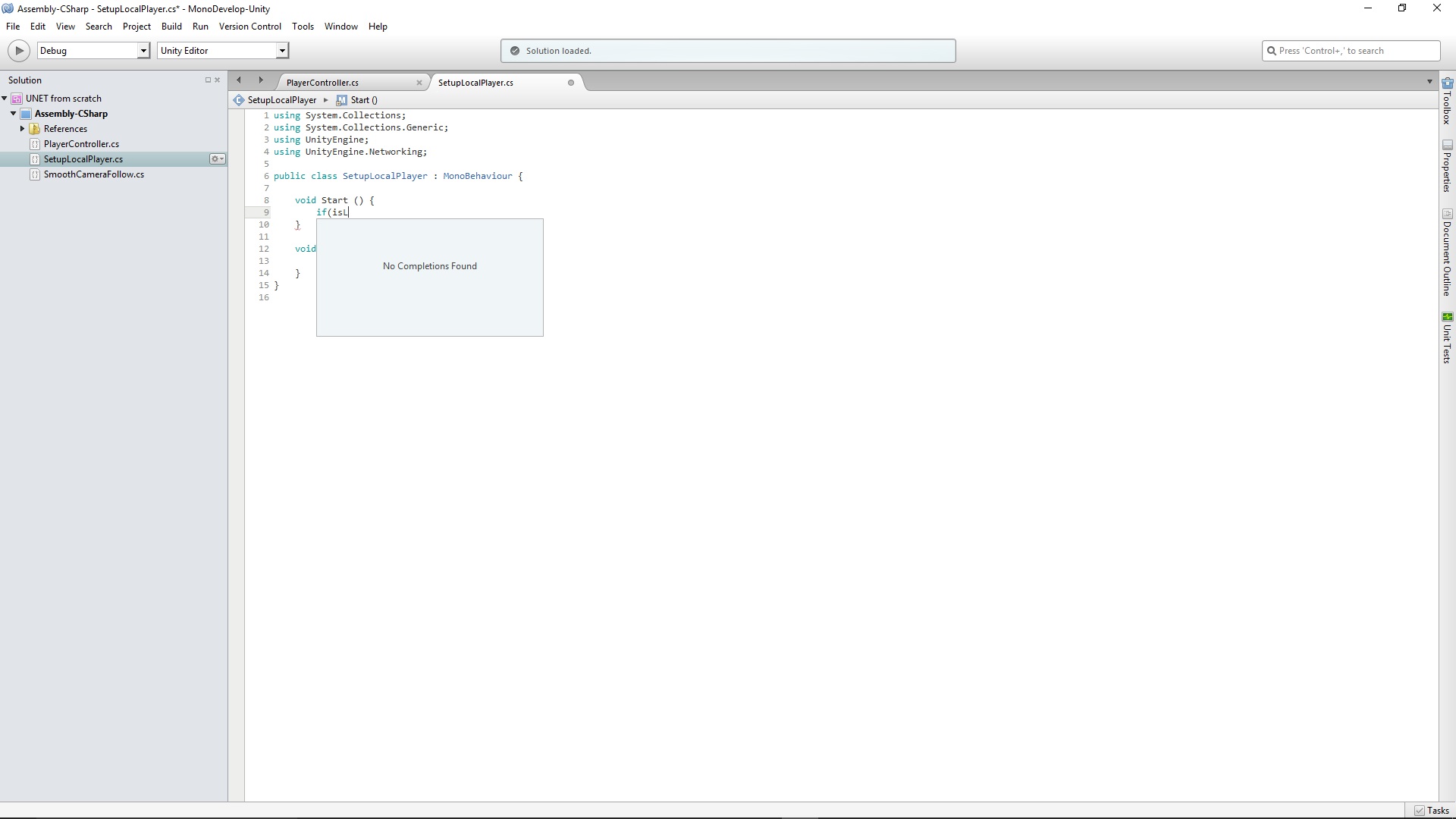This screenshot has width=1456, height=819.
Task: Click the Run play button
Action: (x=19, y=50)
